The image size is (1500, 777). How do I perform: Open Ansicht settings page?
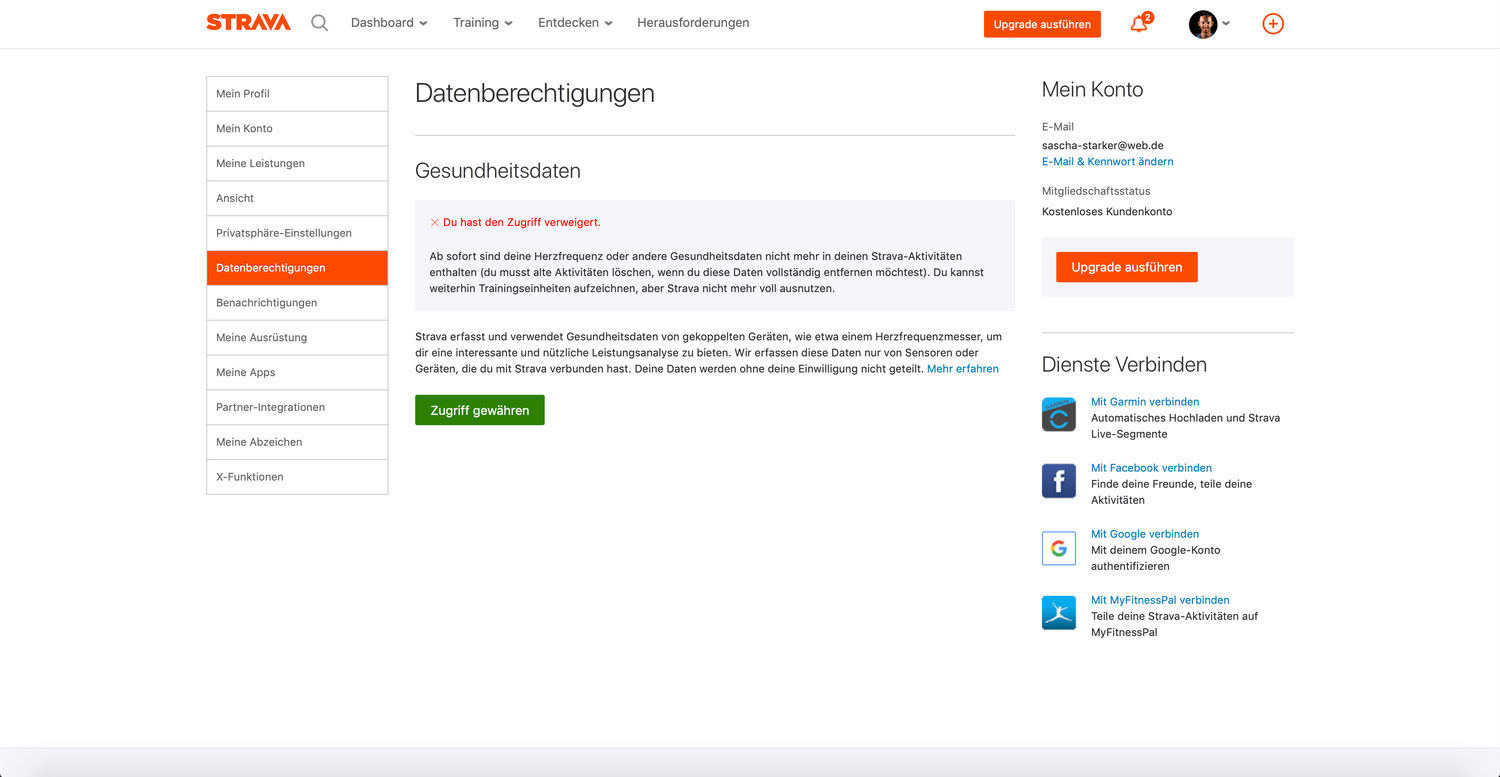coord(297,198)
